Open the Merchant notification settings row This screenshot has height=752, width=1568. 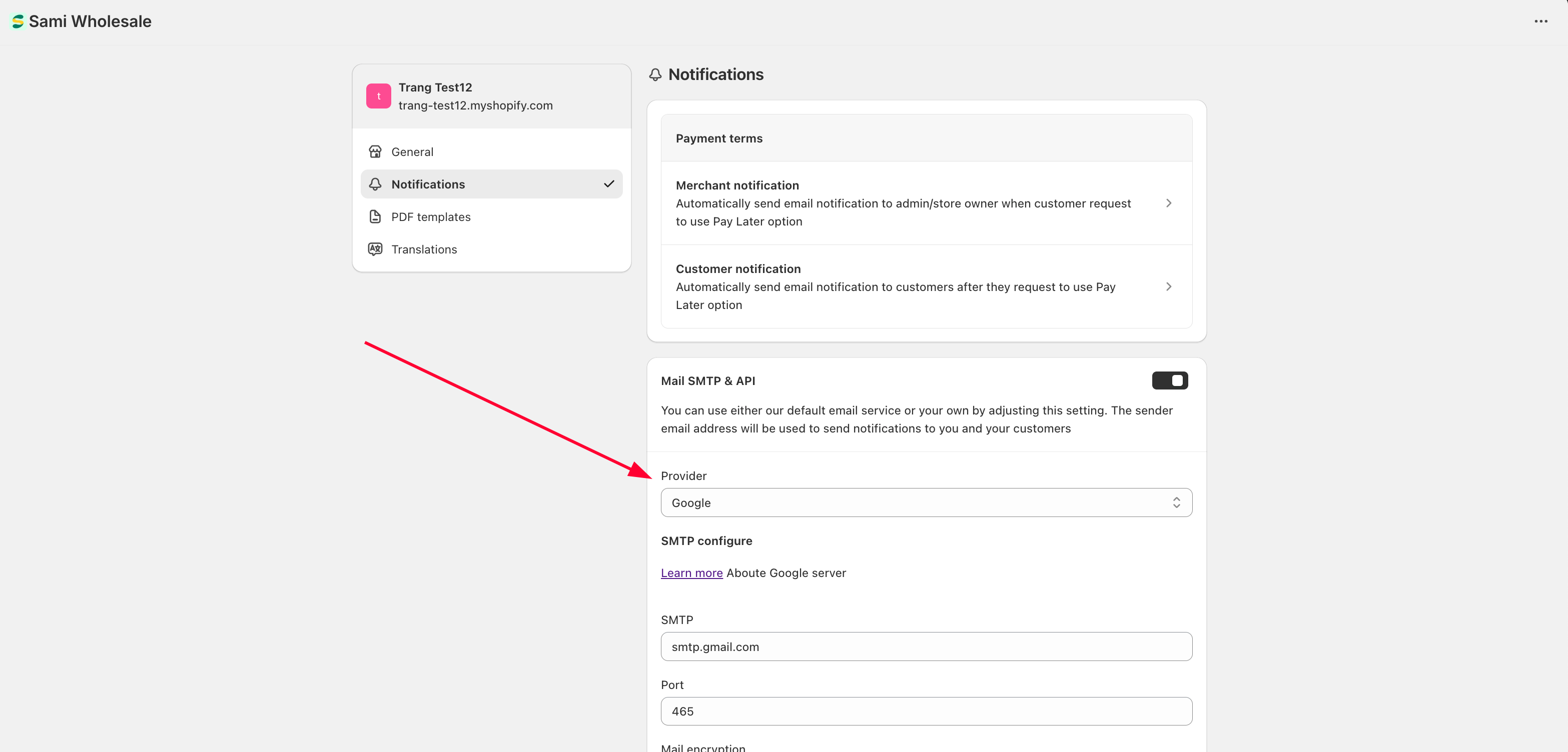(x=903, y=203)
